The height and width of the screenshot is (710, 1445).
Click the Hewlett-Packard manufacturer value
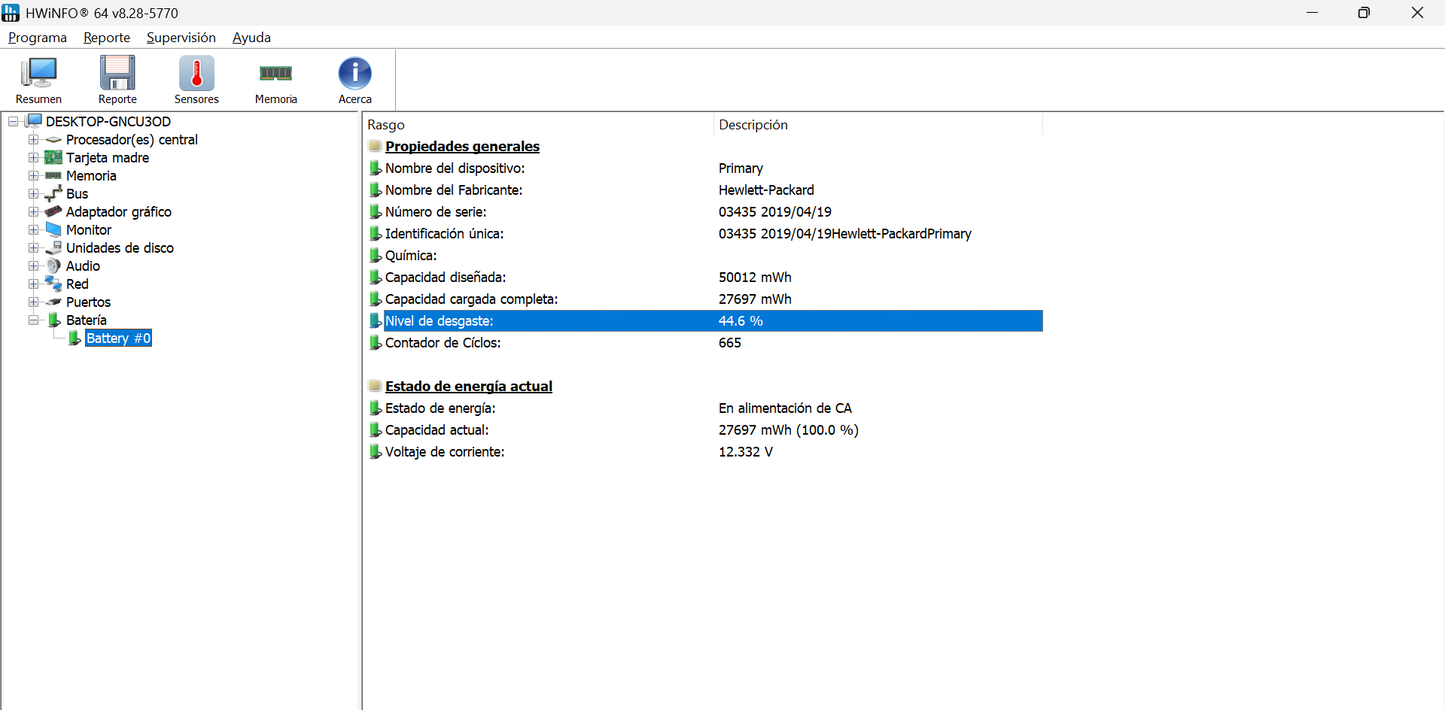click(766, 190)
